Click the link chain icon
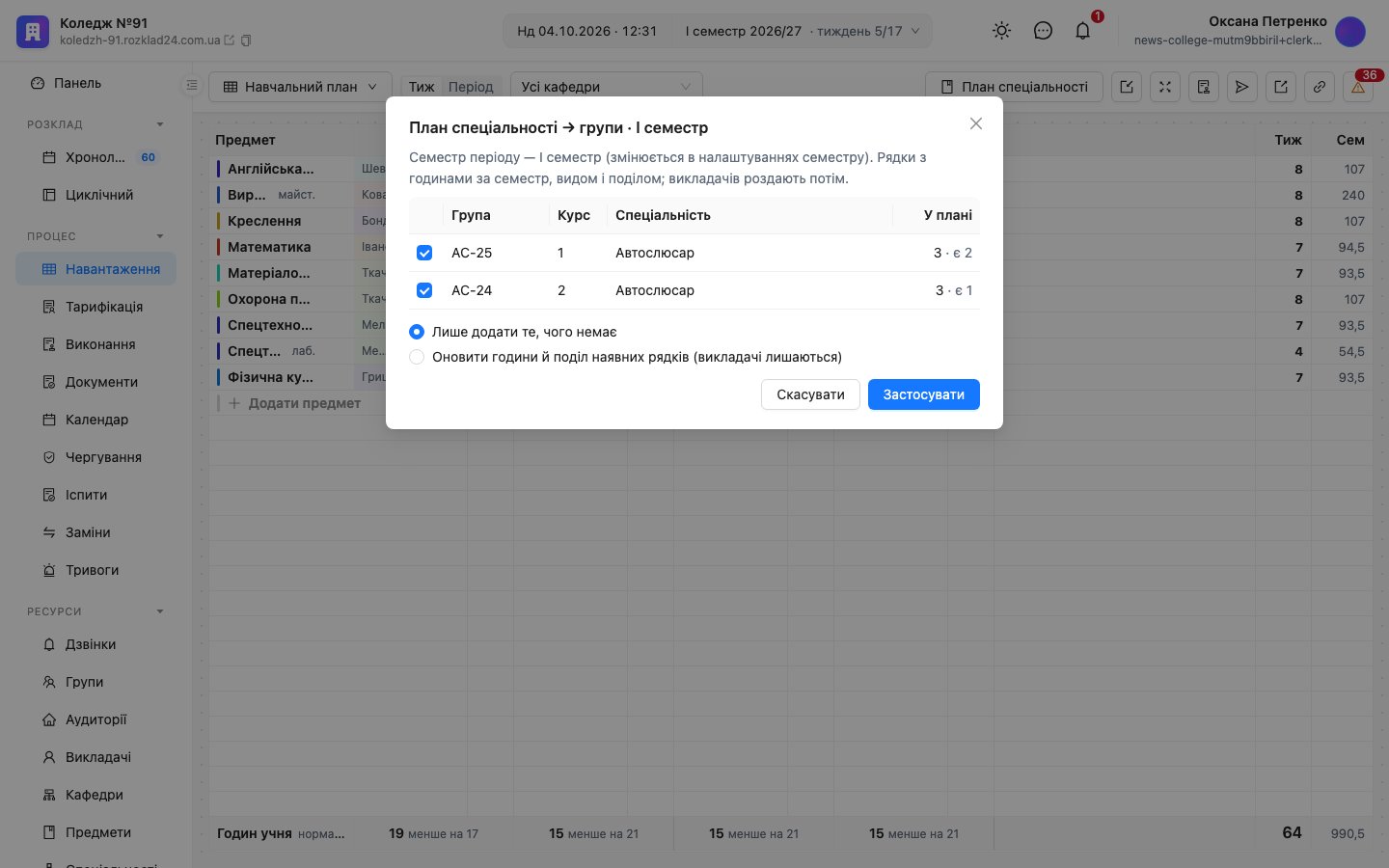The height and width of the screenshot is (868, 1389). [x=1320, y=87]
